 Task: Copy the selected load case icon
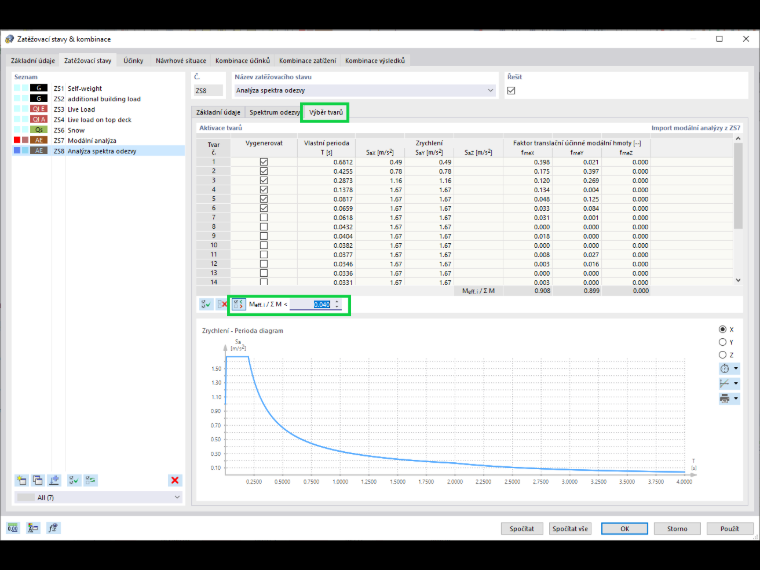point(37,480)
